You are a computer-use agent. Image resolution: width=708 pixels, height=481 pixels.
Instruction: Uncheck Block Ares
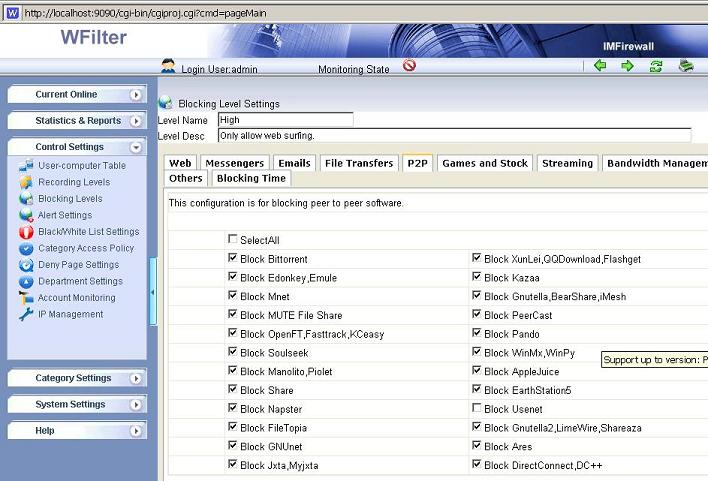coord(476,445)
